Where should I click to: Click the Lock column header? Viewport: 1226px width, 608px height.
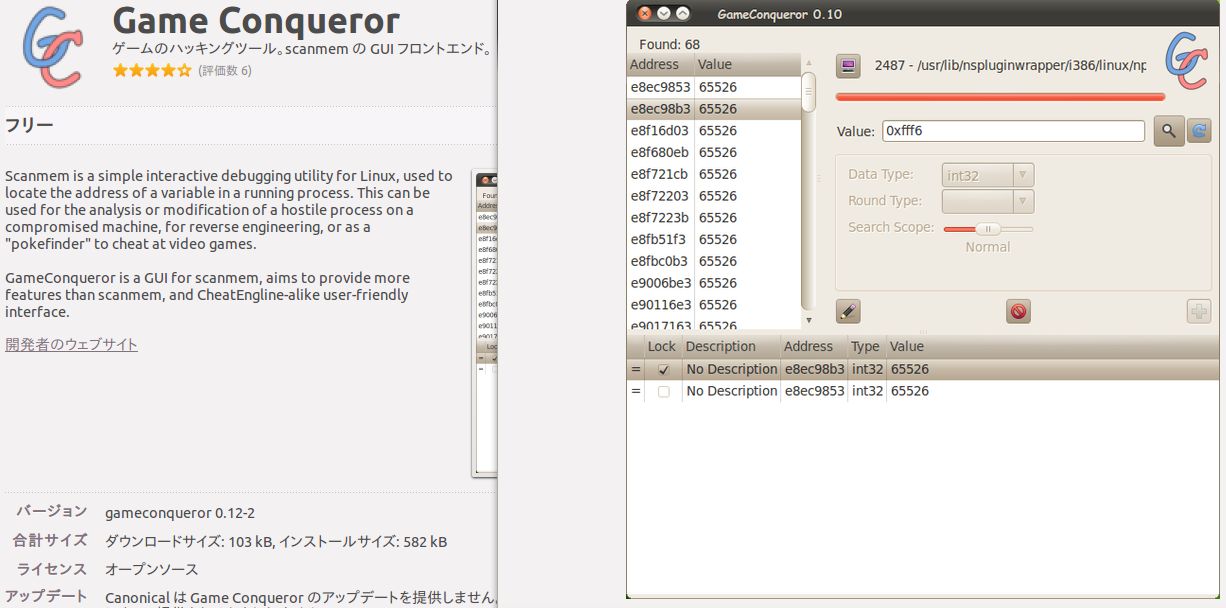[x=662, y=347]
